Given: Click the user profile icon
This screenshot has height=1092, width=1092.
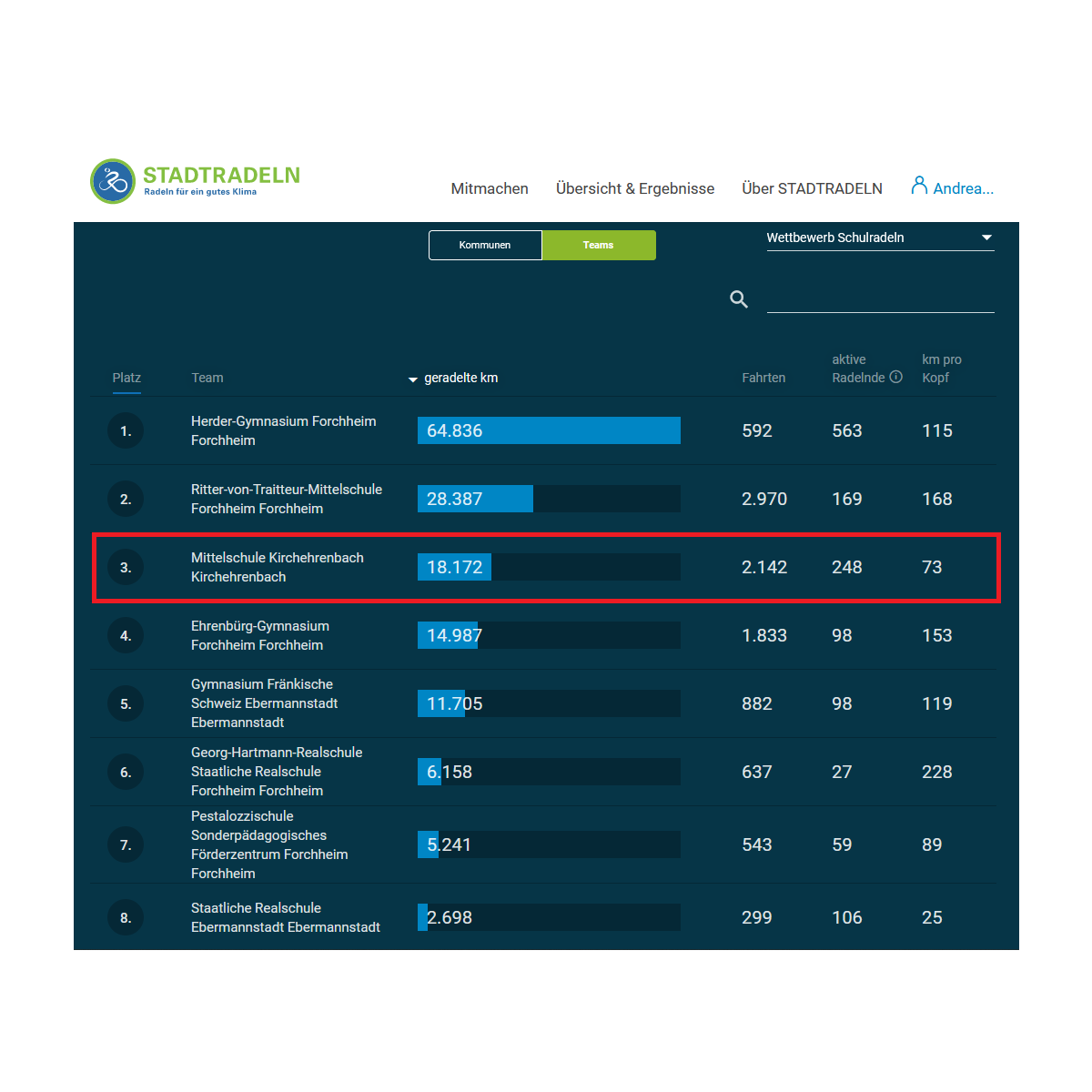Looking at the screenshot, I should (919, 187).
